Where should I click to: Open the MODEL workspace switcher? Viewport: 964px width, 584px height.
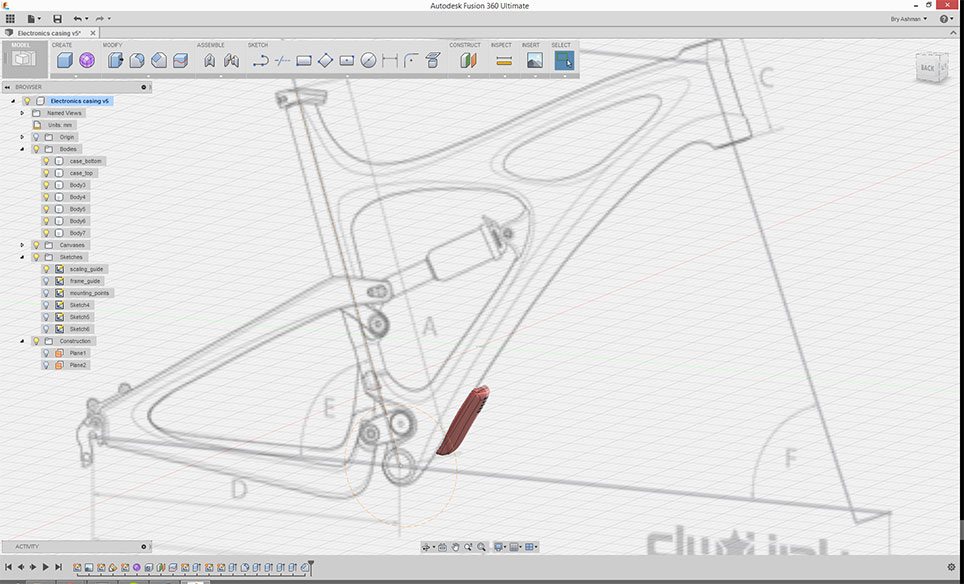pos(24,58)
